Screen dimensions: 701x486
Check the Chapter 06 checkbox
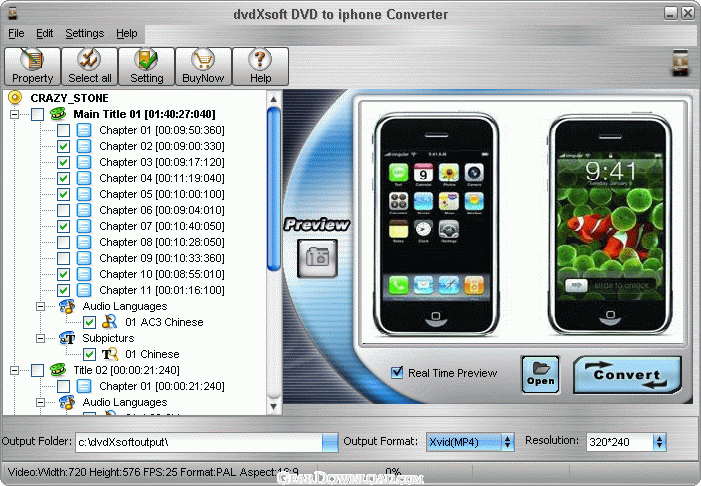tap(63, 210)
